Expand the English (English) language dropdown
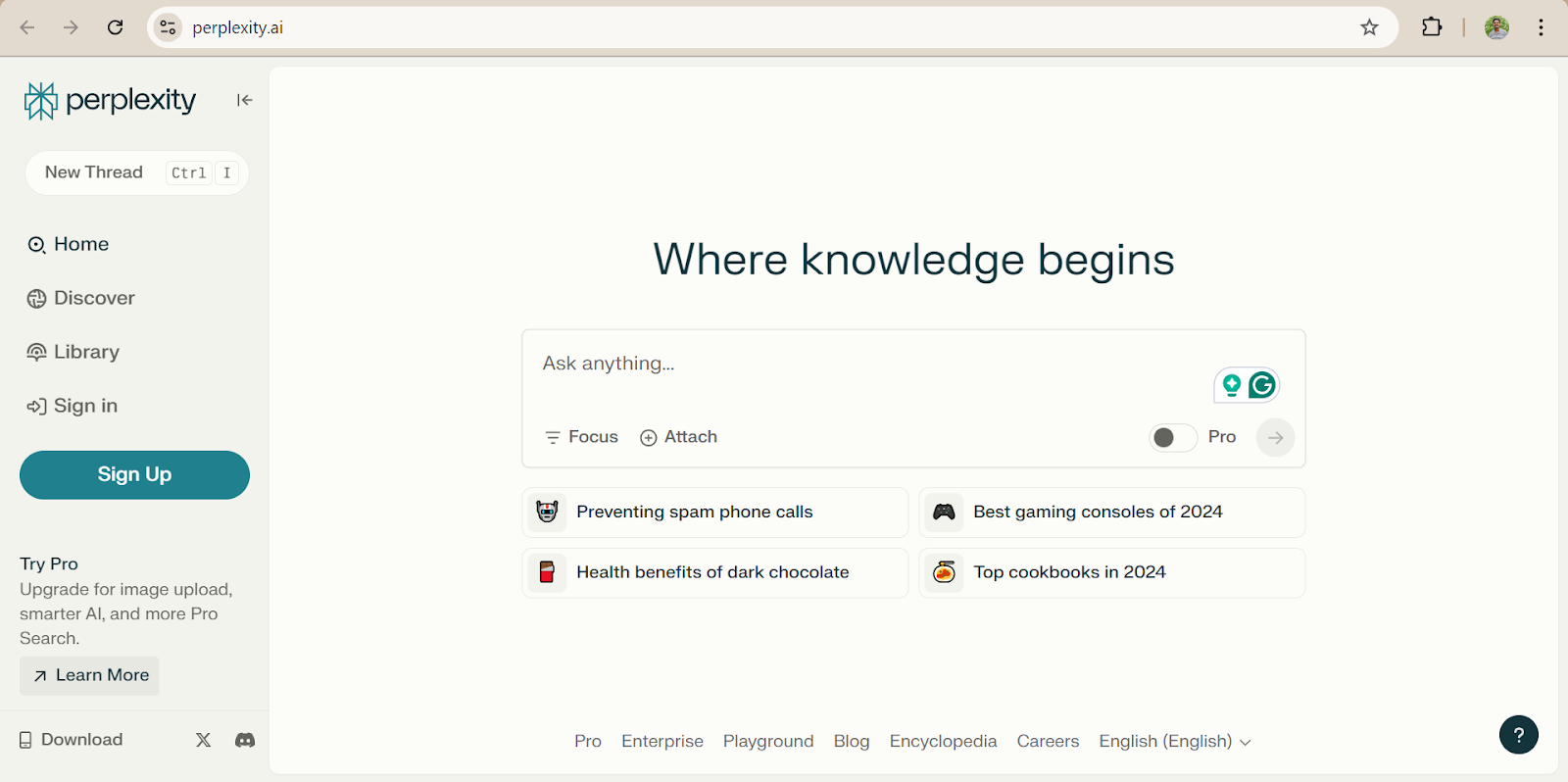This screenshot has height=782, width=1568. pyautogui.click(x=1175, y=741)
